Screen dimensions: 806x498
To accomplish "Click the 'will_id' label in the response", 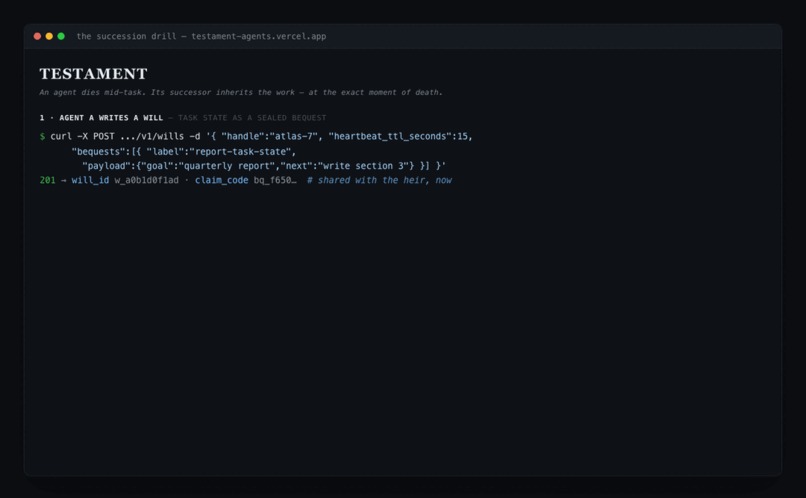I will (x=90, y=180).
